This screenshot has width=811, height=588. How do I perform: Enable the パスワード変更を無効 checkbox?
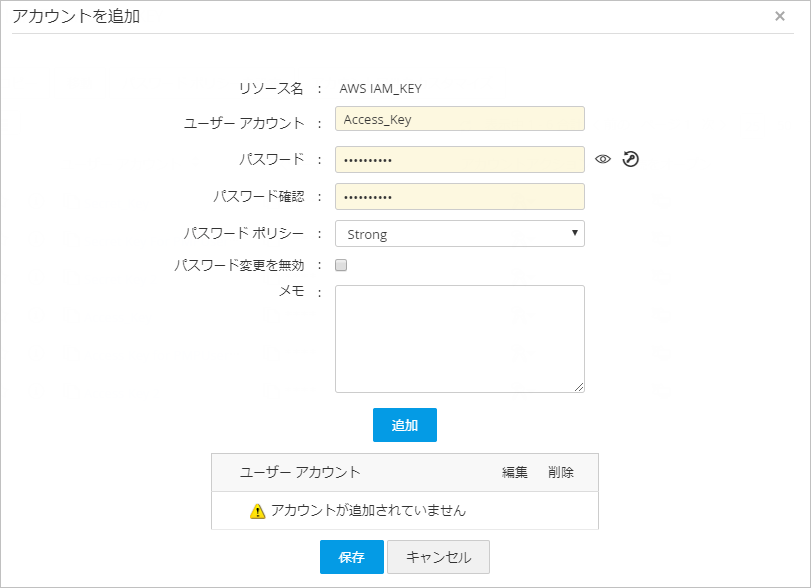tap(341, 266)
